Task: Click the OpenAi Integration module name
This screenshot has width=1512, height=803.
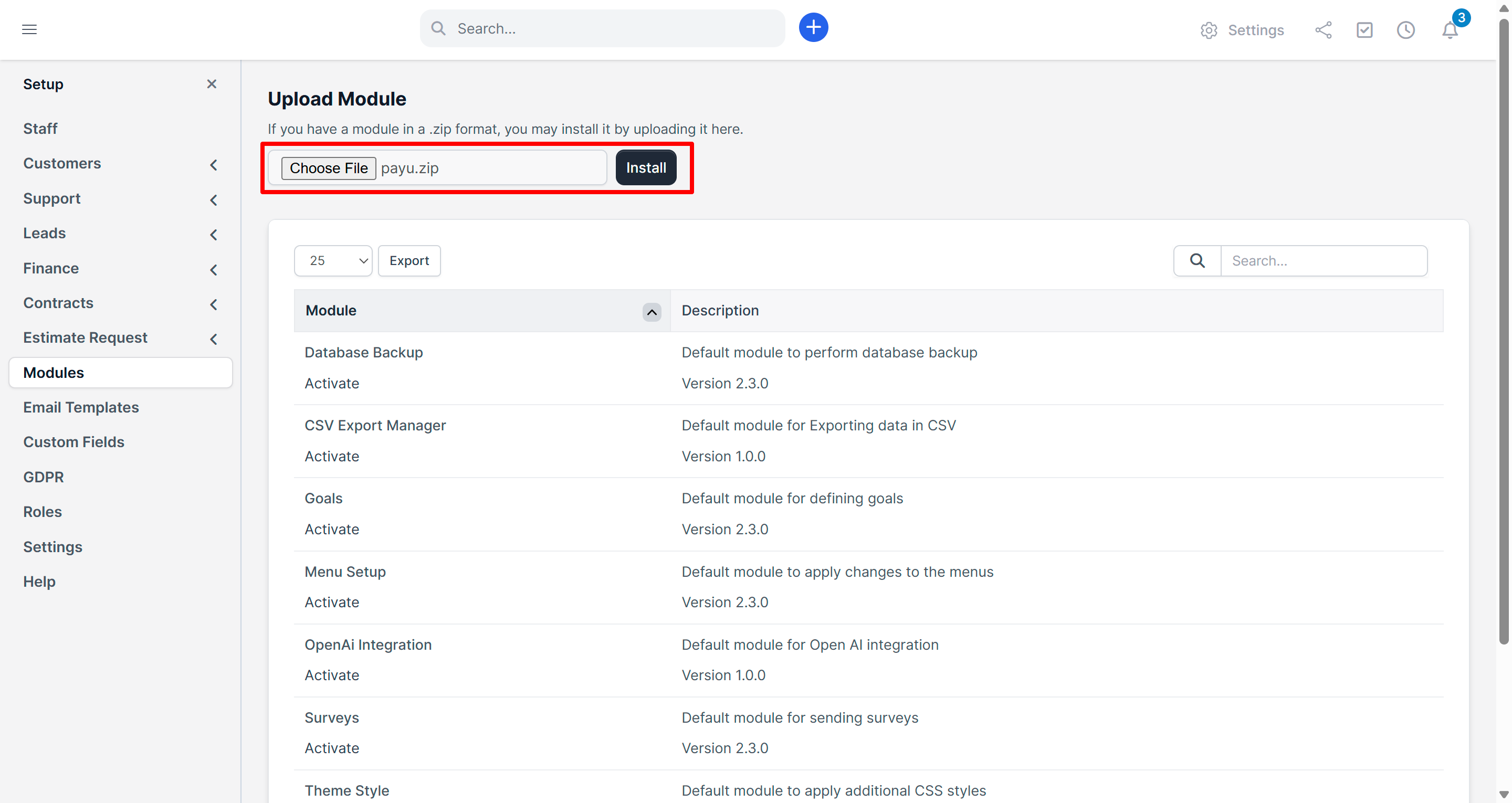Action: point(368,644)
